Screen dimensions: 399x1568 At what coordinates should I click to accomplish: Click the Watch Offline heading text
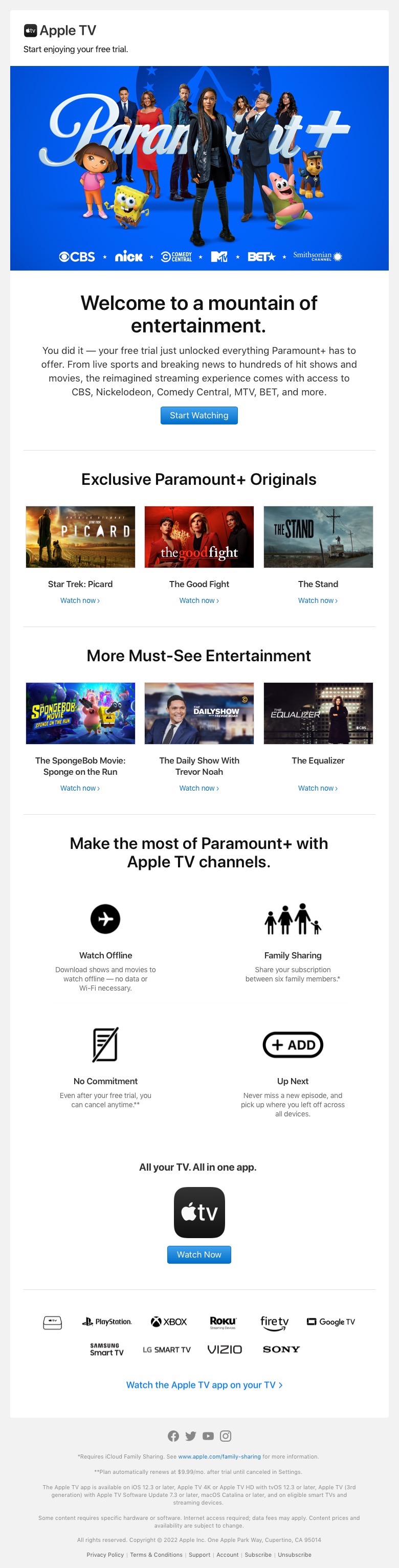[x=105, y=955]
